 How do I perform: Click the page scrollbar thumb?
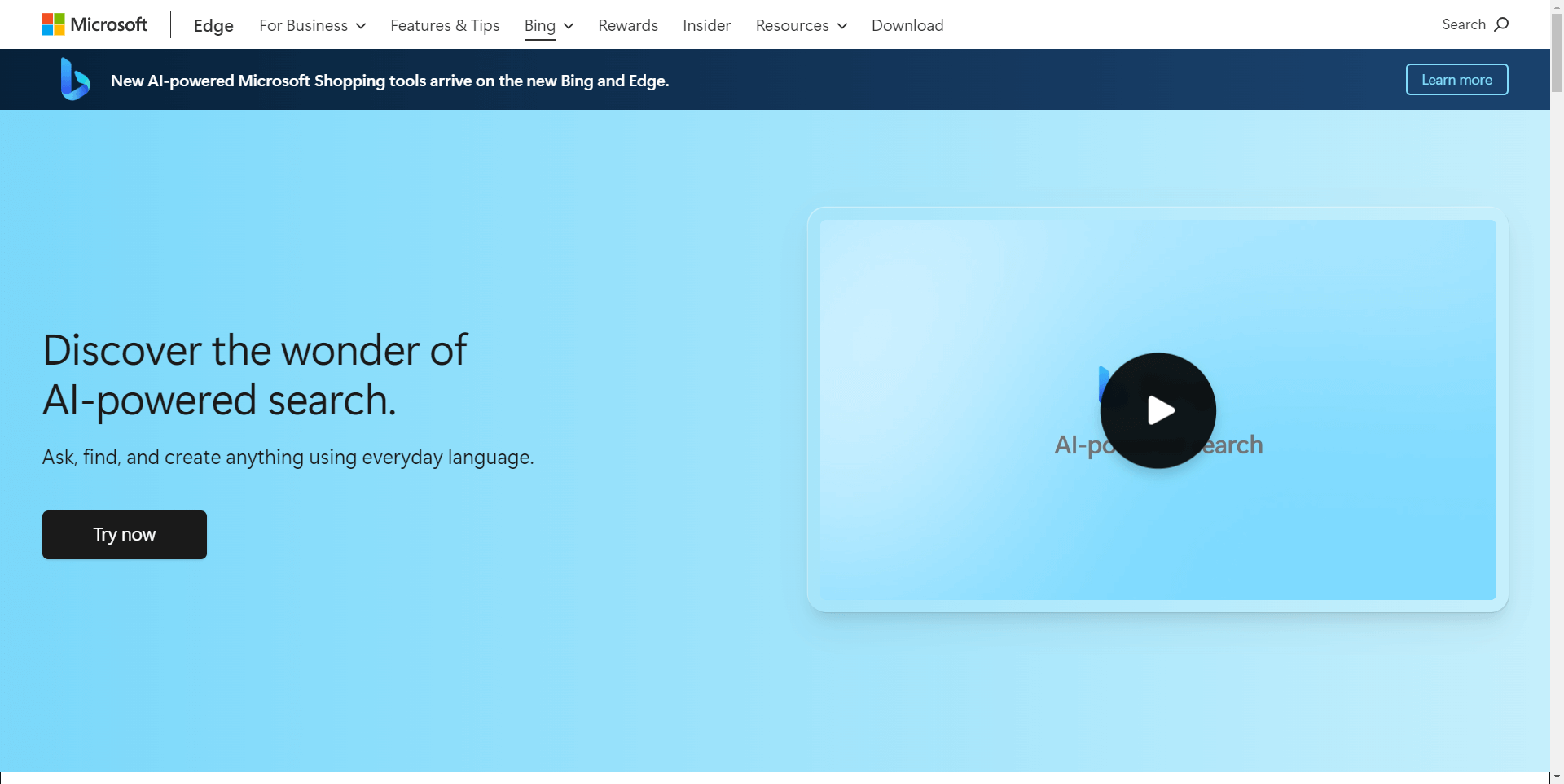coord(1557,53)
